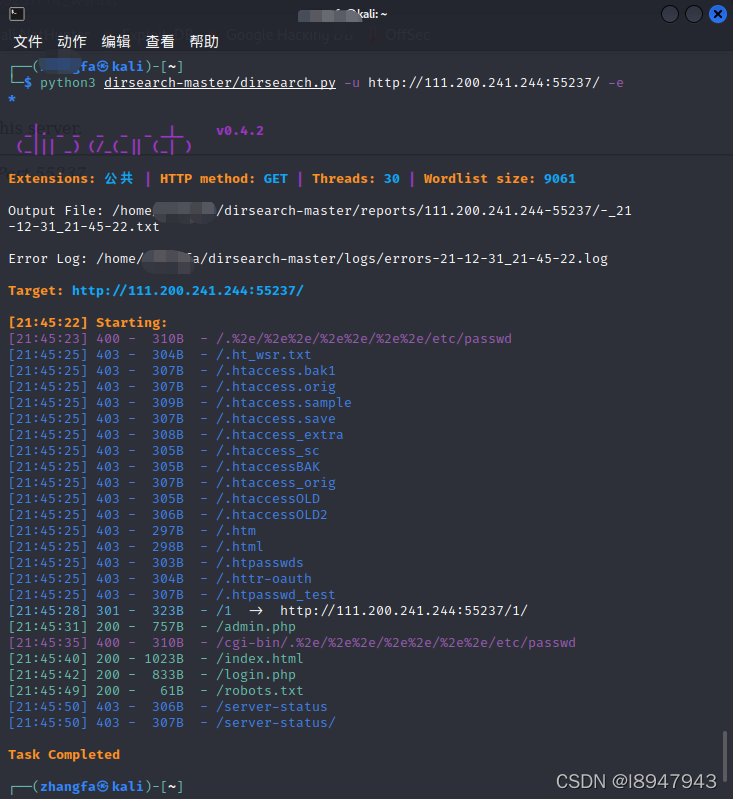Click the /admin.php result line
Viewport: 733px width, 799px height.
(152, 627)
